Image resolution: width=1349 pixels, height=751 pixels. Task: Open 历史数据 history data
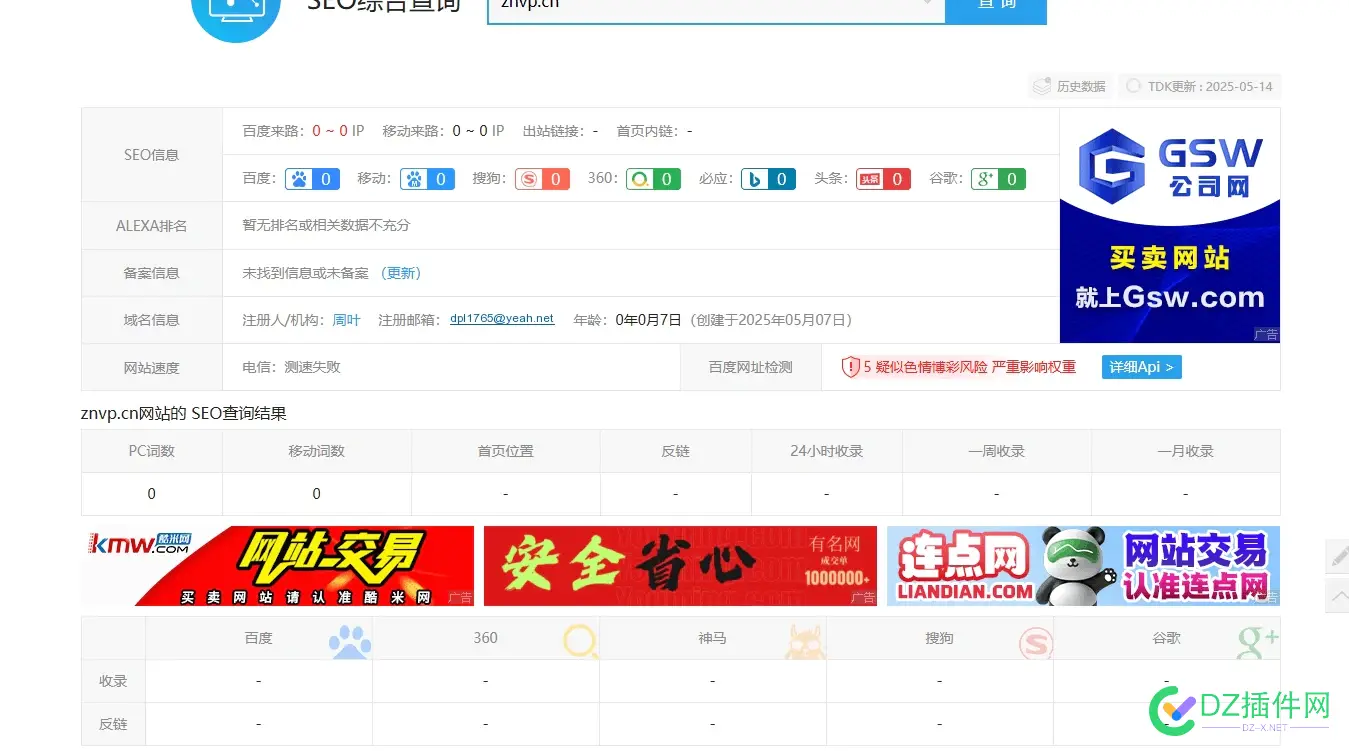(1070, 86)
